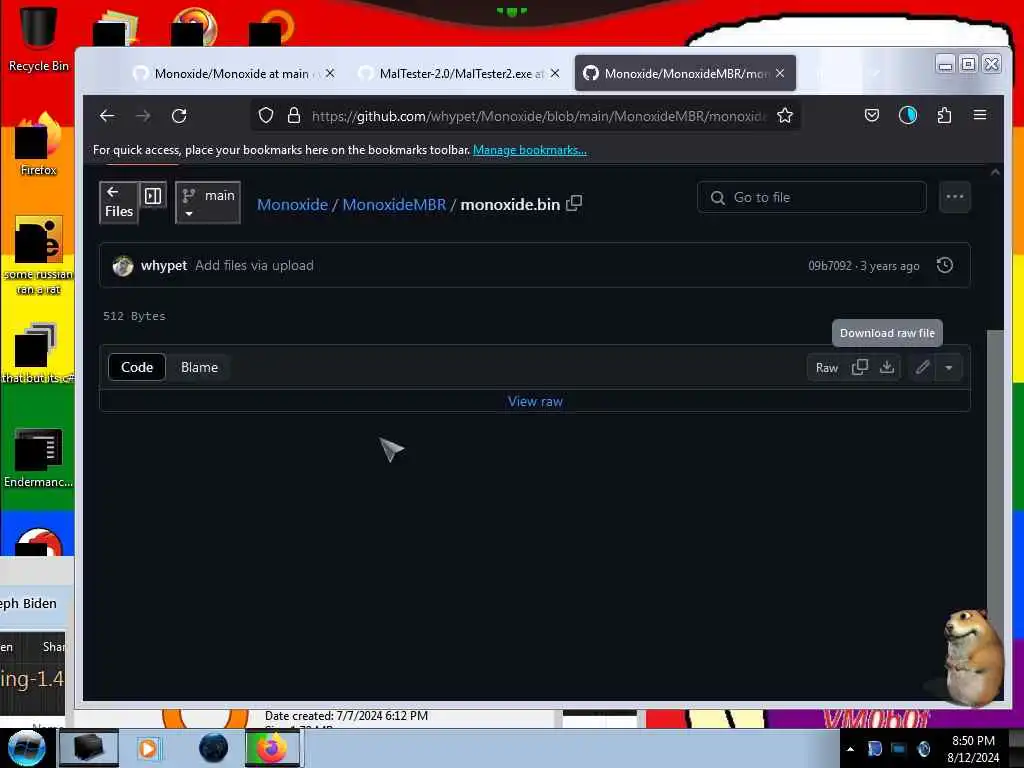Image resolution: width=1024 pixels, height=768 pixels.
Task: Click the hamster character overlay
Action: [971, 657]
